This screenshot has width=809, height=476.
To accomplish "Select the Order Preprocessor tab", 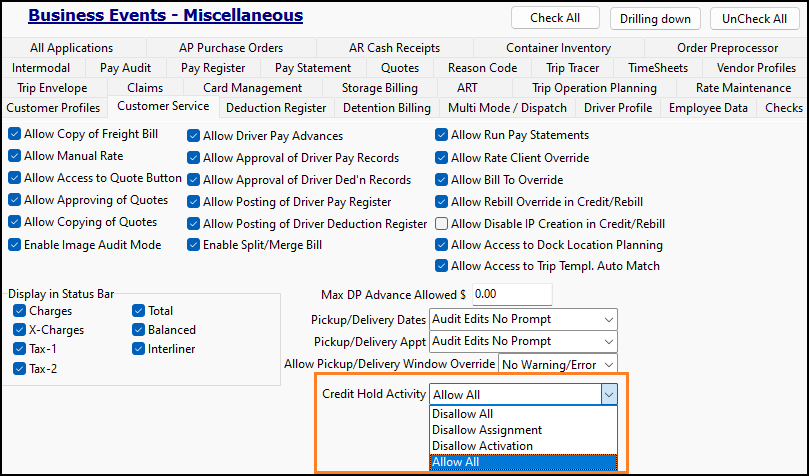I will [727, 48].
